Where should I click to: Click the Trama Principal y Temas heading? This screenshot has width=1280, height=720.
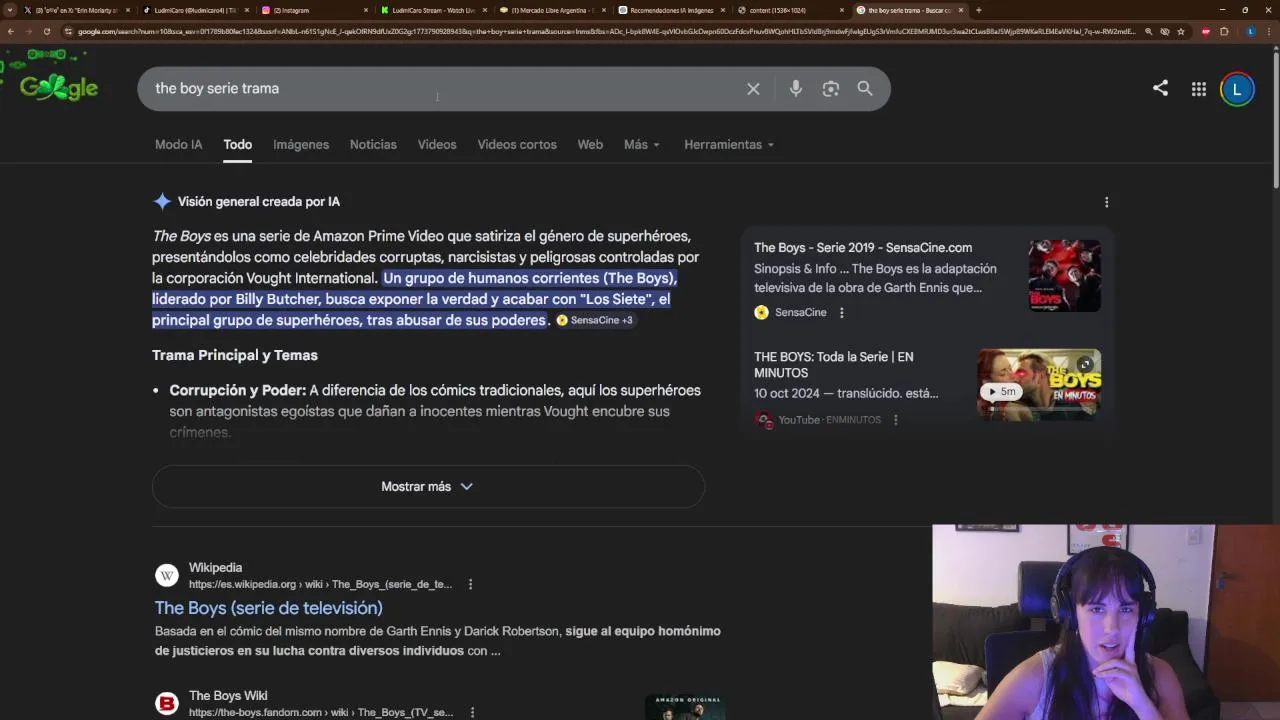[x=235, y=356]
